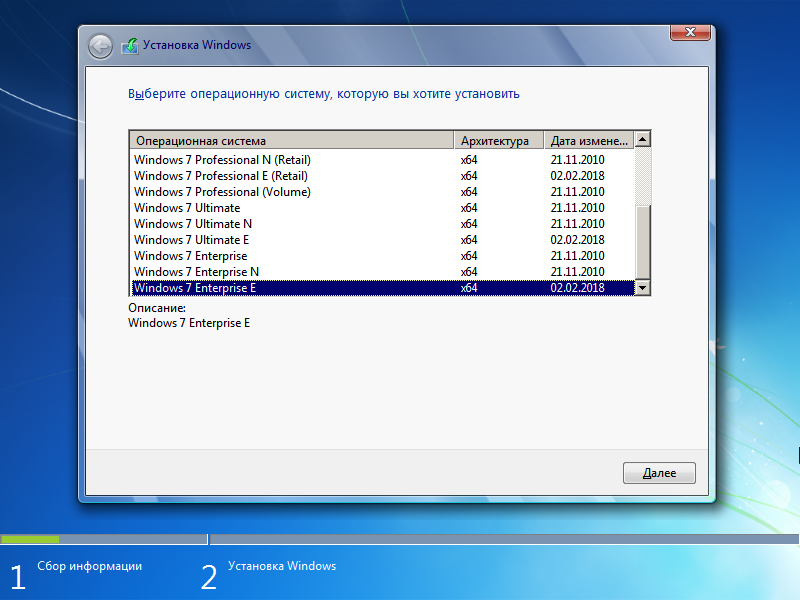Click the Далее button
The width and height of the screenshot is (800, 600).
659,473
